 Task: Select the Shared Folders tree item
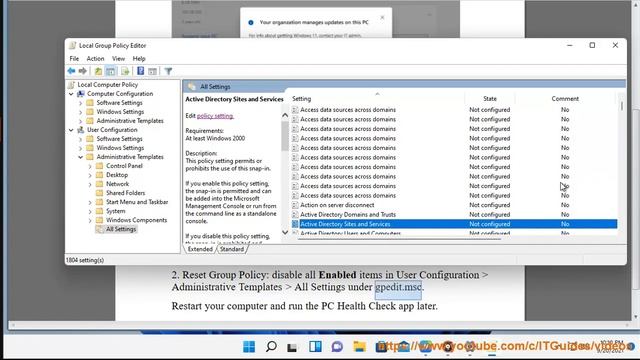(126, 193)
